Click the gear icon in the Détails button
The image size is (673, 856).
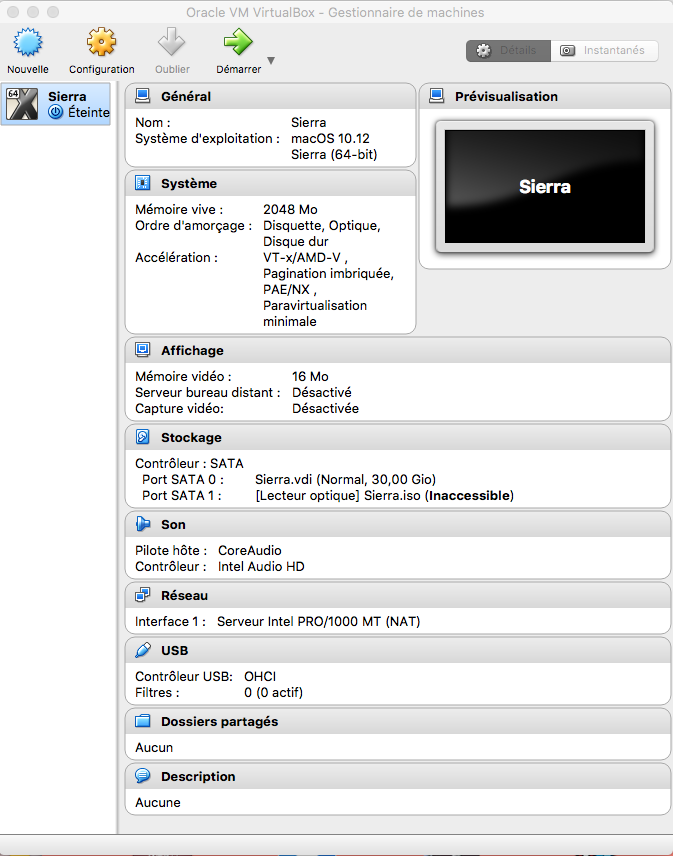pos(483,51)
